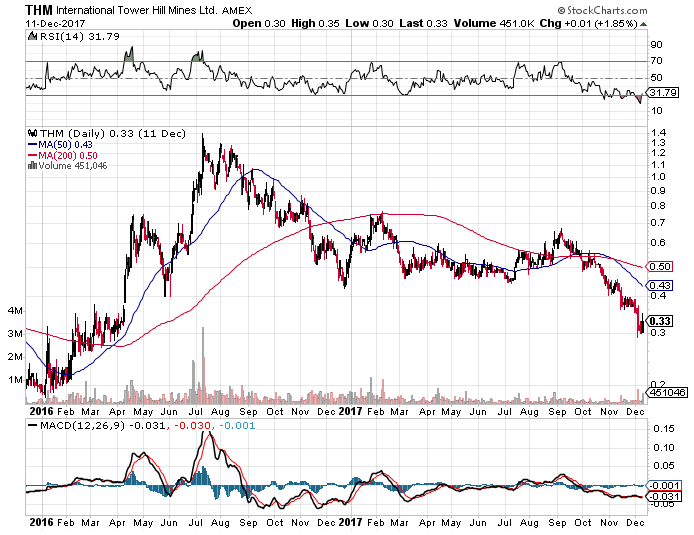
Task: Click the Last 0.33 value in header
Action: pos(423,23)
